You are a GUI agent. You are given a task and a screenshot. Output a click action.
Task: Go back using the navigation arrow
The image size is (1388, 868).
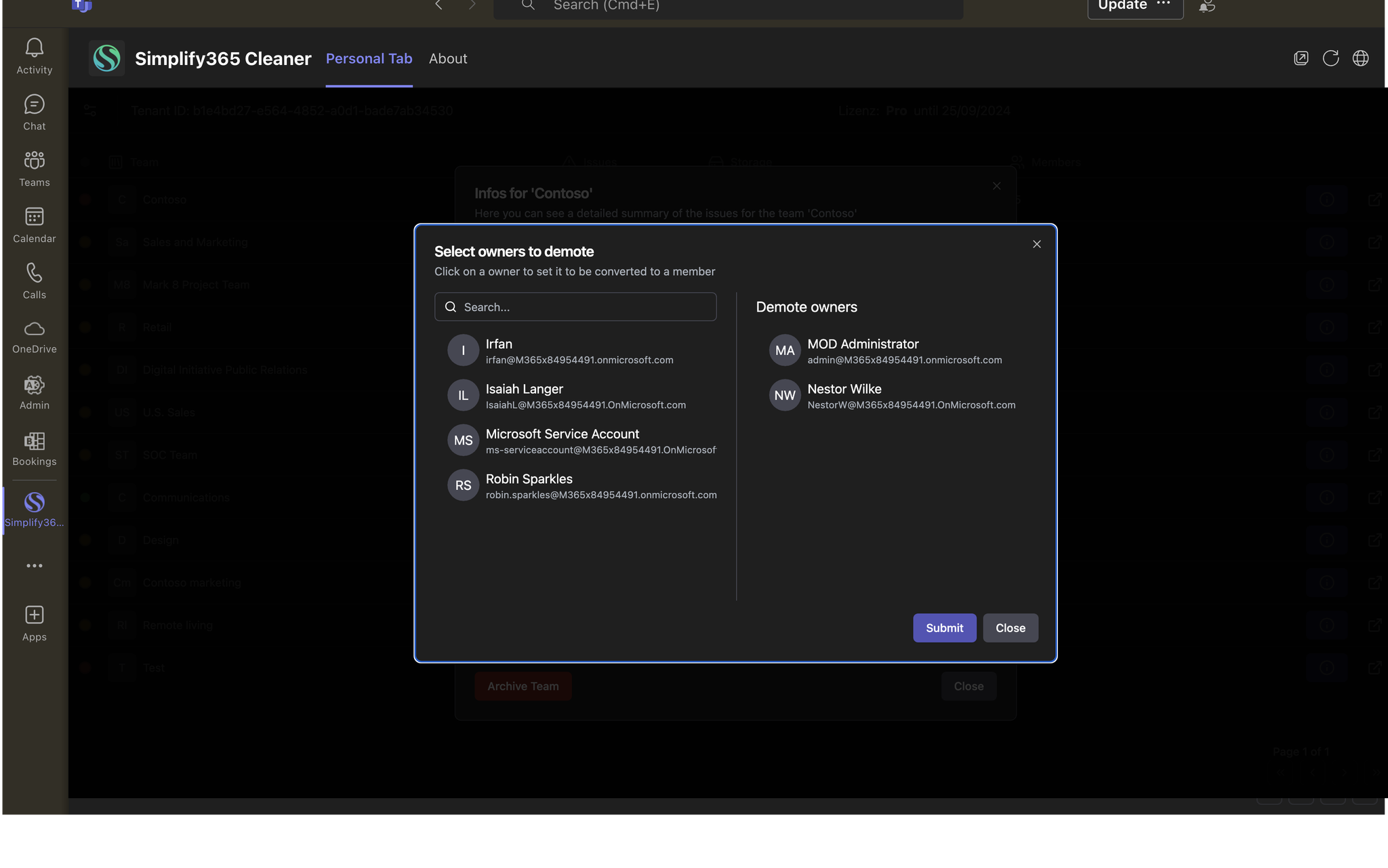pyautogui.click(x=438, y=5)
